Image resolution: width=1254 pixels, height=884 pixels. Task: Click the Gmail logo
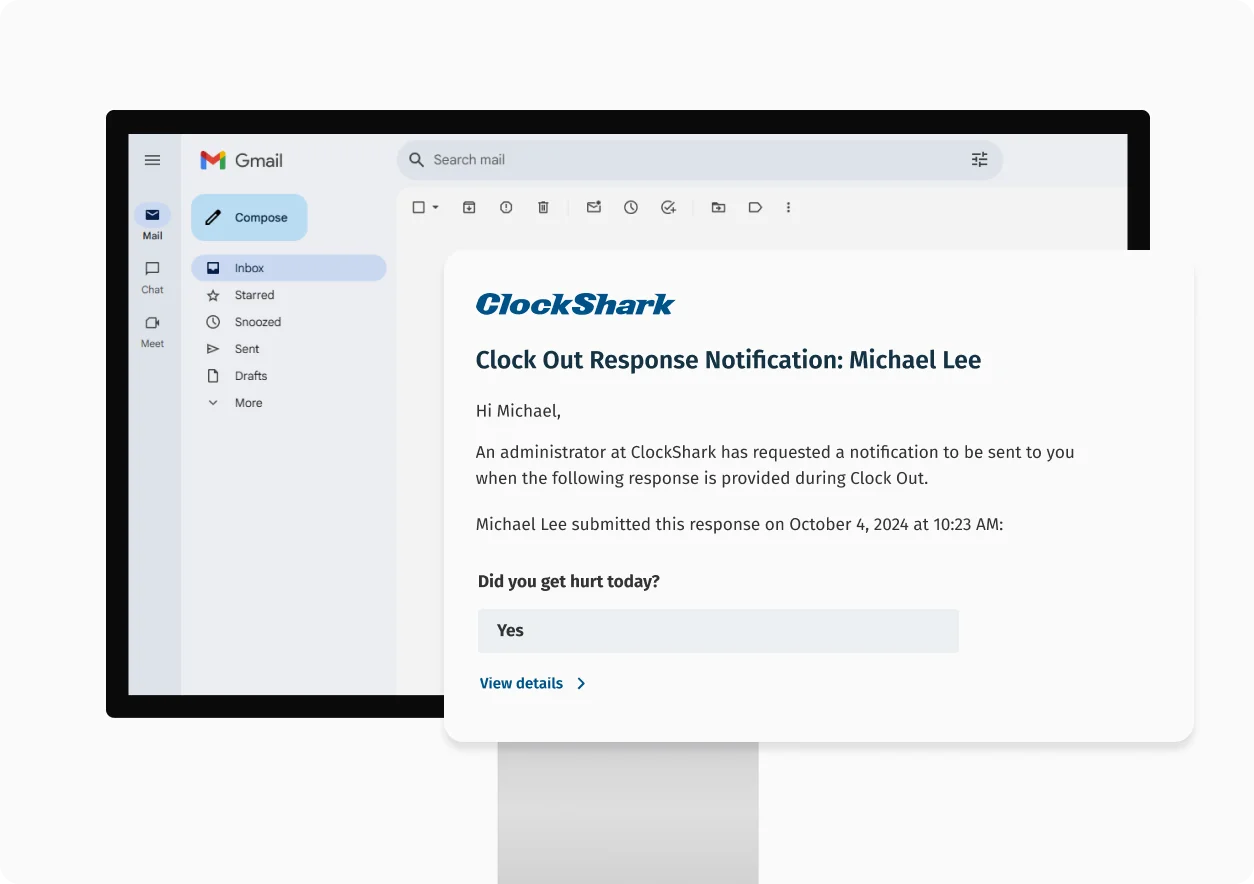click(241, 160)
